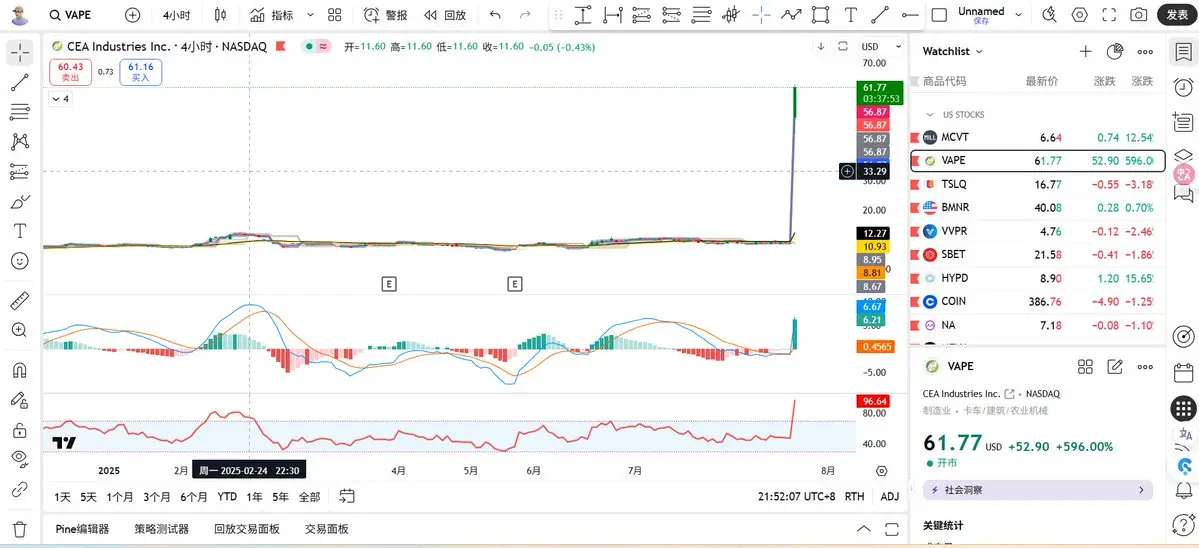Edit VAPE details with the pencil-note icon

tap(1115, 367)
